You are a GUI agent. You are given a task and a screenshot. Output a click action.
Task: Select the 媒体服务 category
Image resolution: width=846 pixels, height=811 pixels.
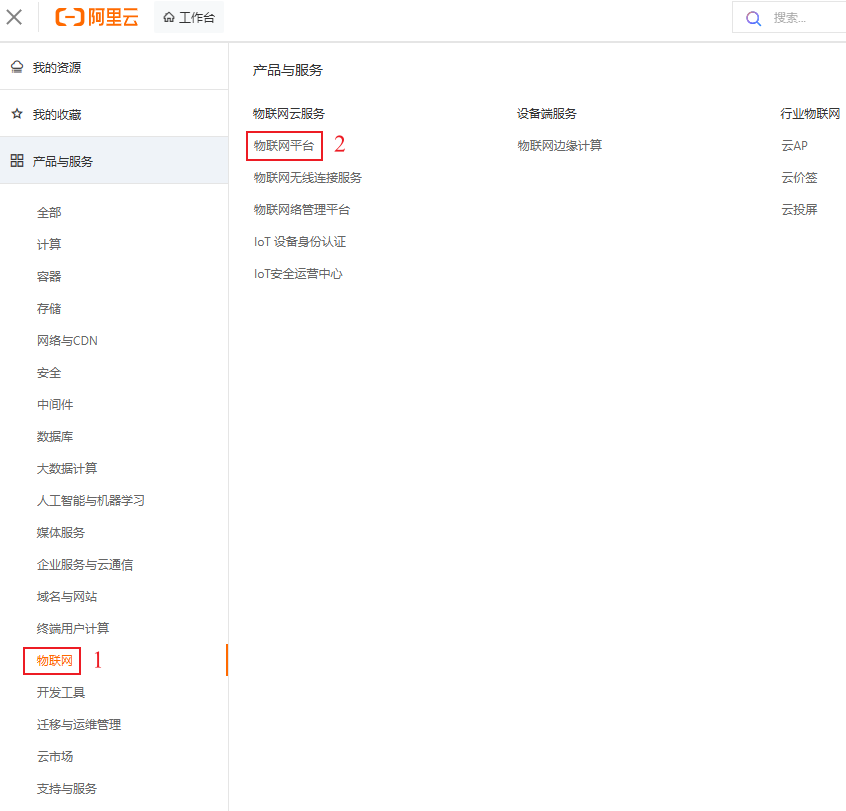pos(60,532)
